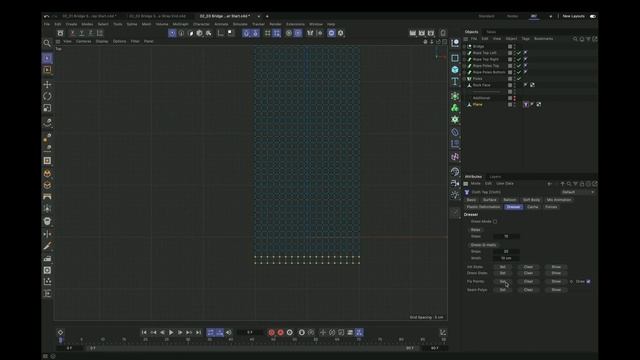The image size is (640, 360).
Task: Click the Width field showing 10 cm
Action: tap(506, 258)
